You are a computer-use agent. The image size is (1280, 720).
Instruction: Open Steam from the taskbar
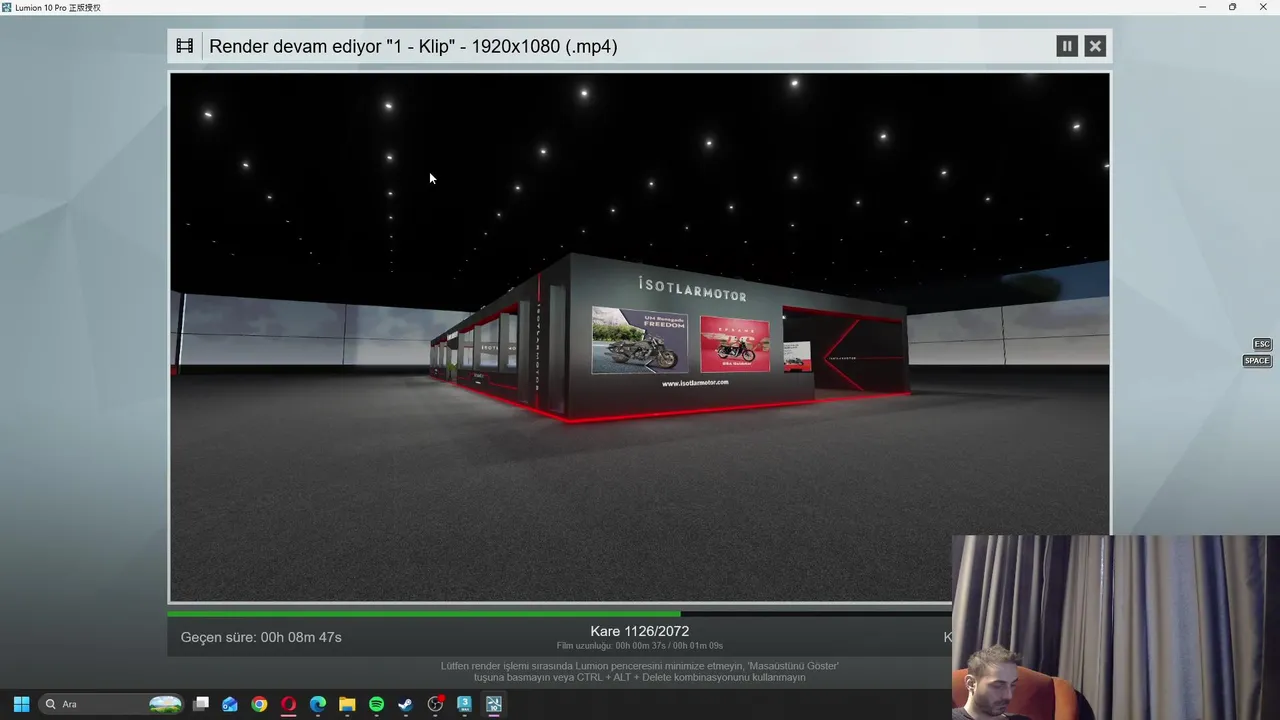coord(405,704)
